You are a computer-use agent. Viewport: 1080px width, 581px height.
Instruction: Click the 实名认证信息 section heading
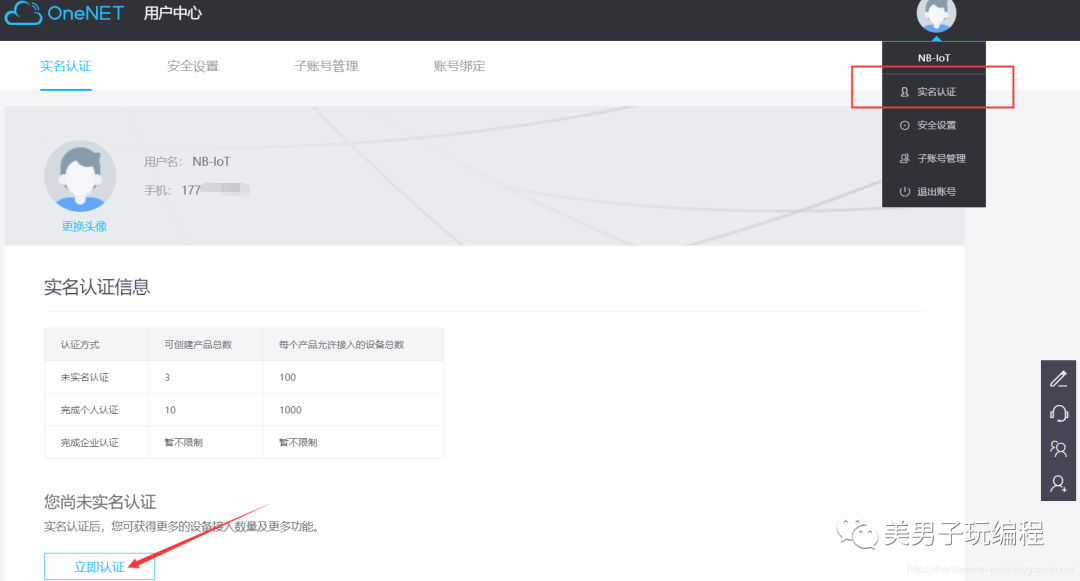(x=97, y=287)
